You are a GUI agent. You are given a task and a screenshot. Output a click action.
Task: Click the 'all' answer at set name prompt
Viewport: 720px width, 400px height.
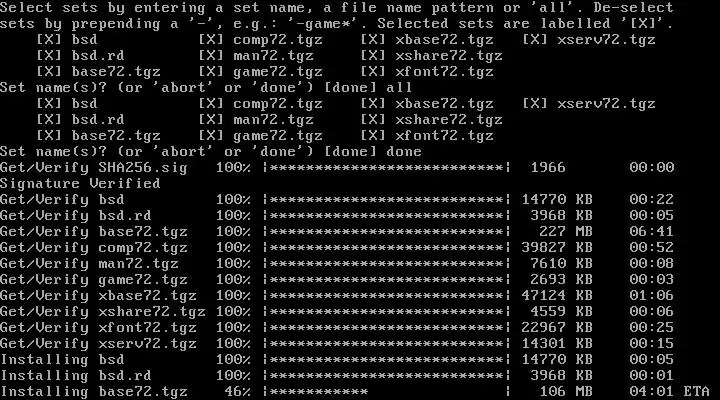(399, 88)
